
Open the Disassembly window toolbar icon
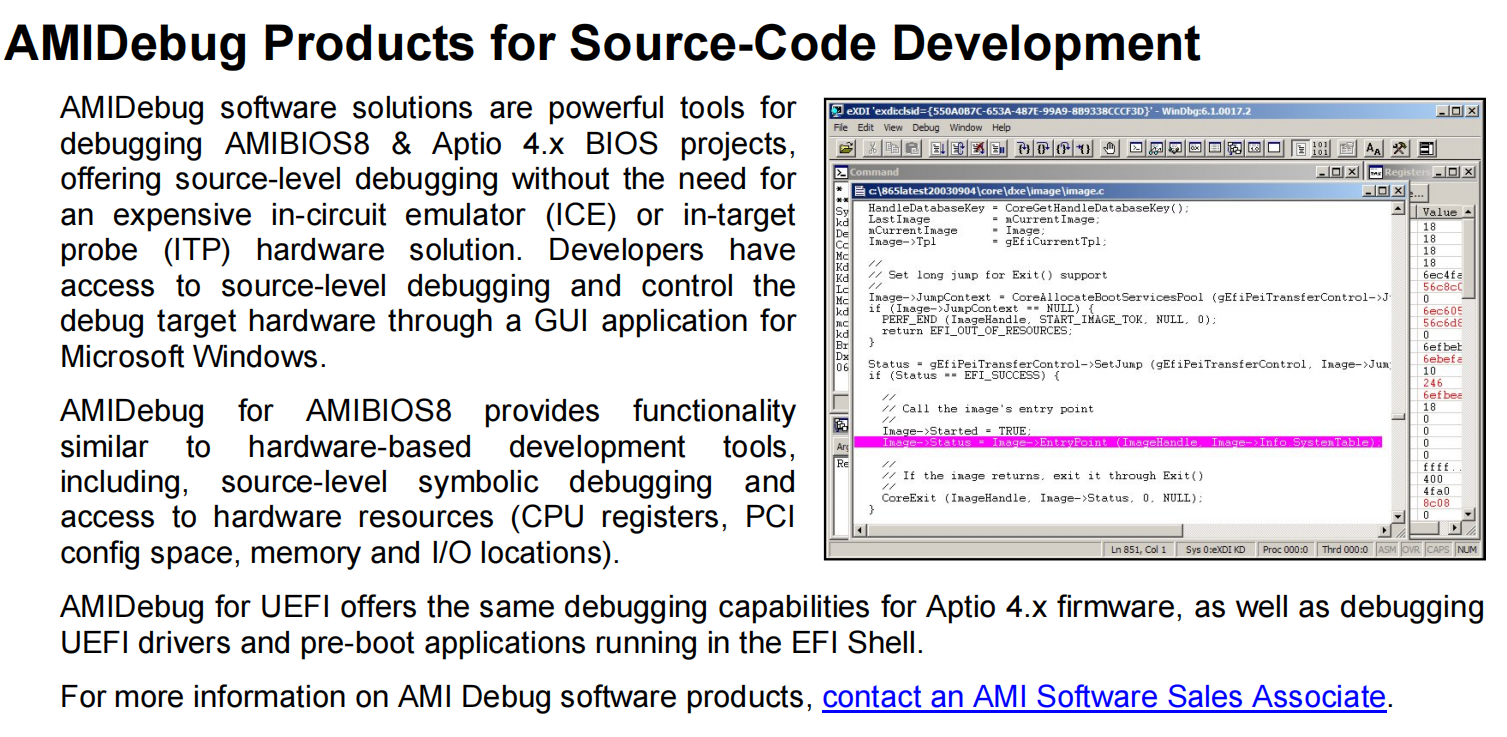point(1254,148)
